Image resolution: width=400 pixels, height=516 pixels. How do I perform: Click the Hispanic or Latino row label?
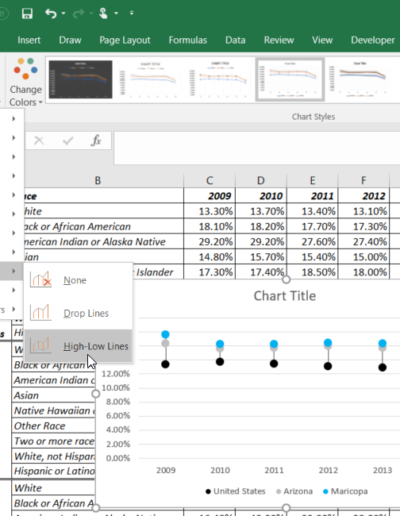pos(53,471)
